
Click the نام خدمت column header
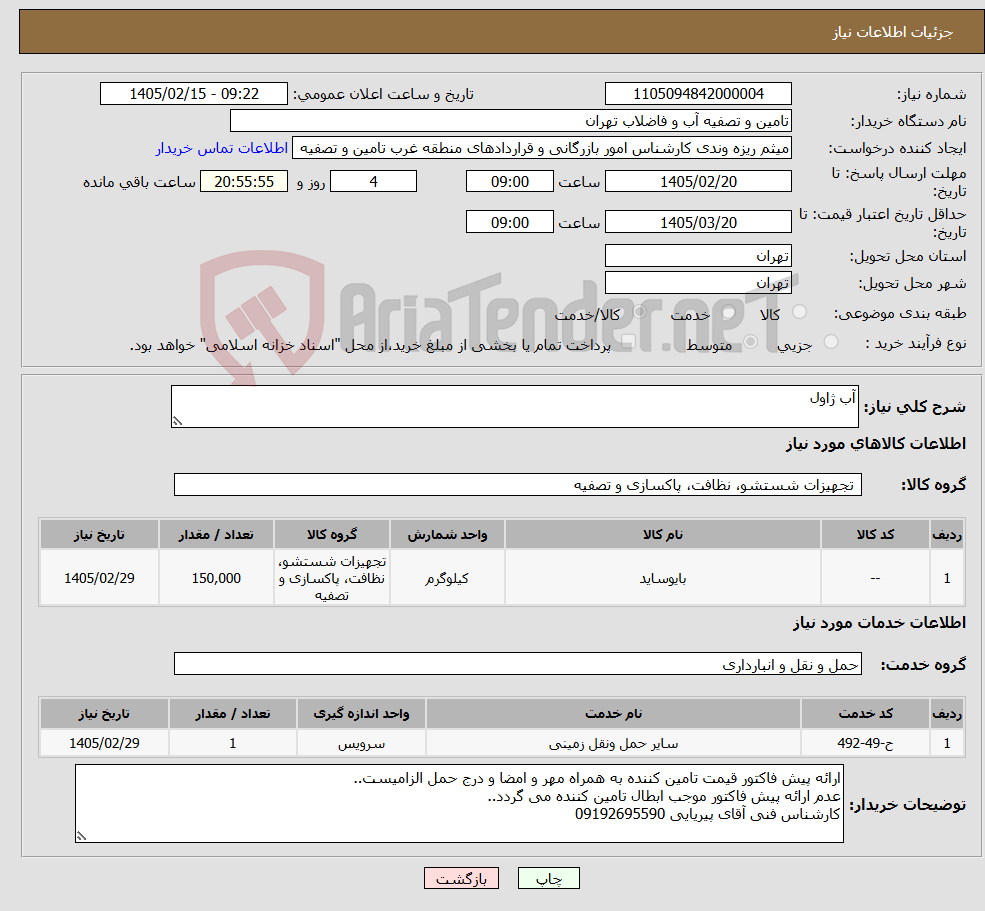coord(613,714)
